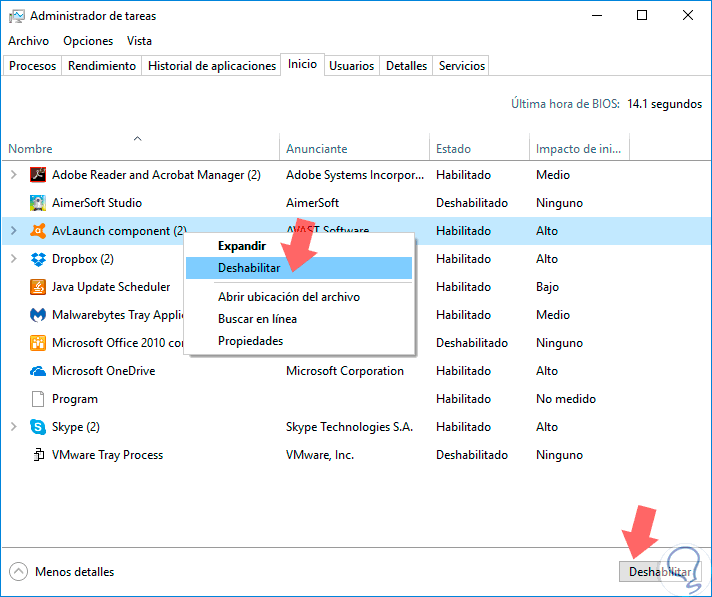Image resolution: width=712 pixels, height=597 pixels.
Task: Click the VMware, Inc. publisher cell
Action: [x=320, y=455]
